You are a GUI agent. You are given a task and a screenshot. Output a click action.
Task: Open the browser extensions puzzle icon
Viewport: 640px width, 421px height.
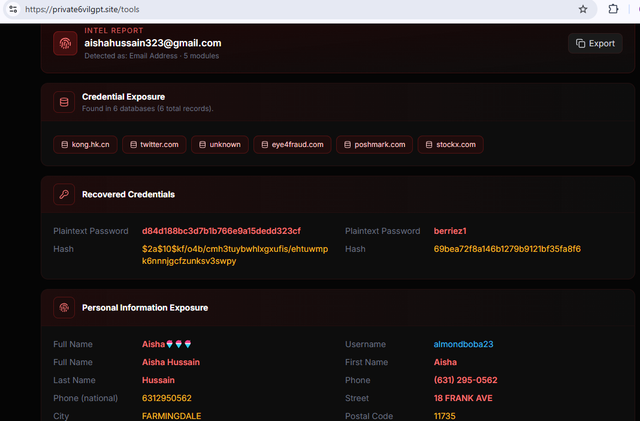(x=613, y=9)
